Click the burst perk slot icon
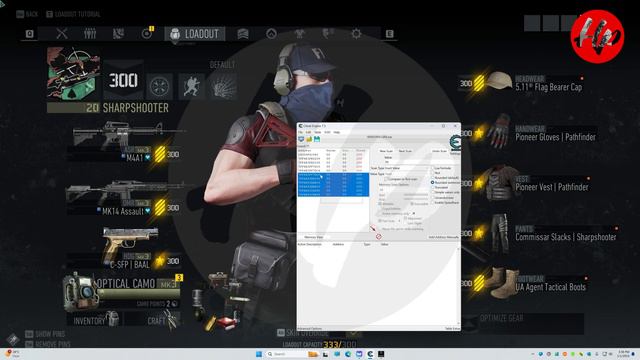 click(223, 87)
